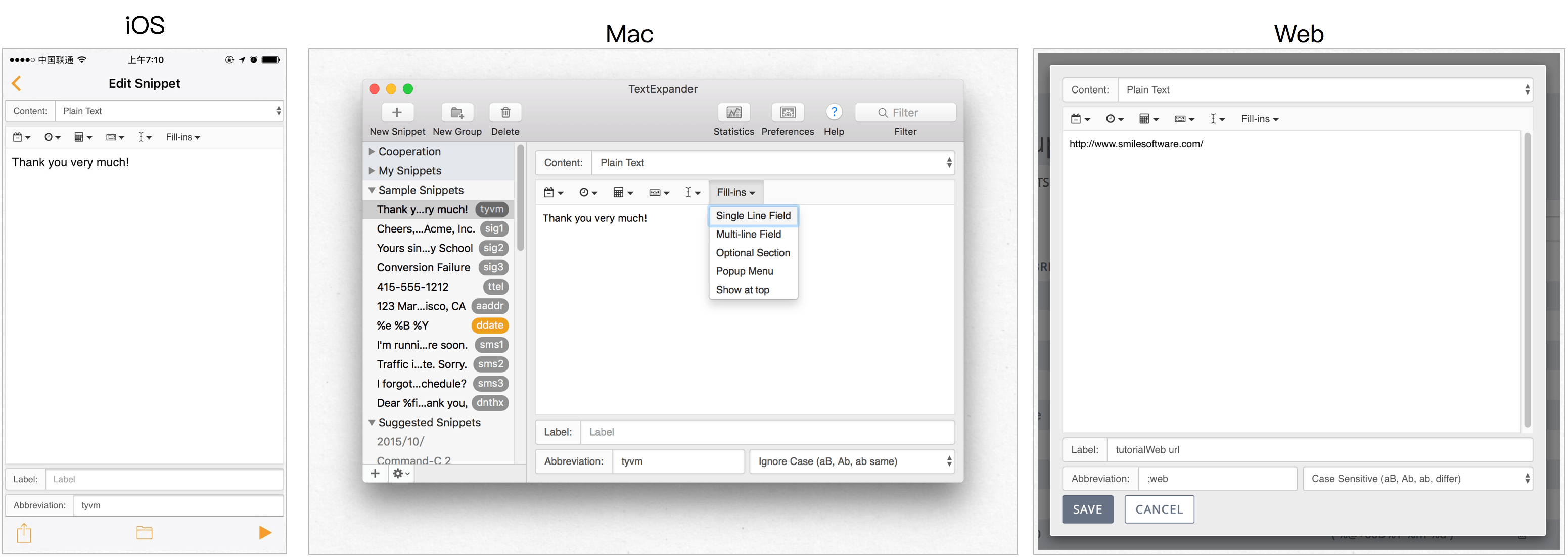1568x557 pixels.
Task: Collapse the Suggested Snippets group
Action: [x=372, y=423]
